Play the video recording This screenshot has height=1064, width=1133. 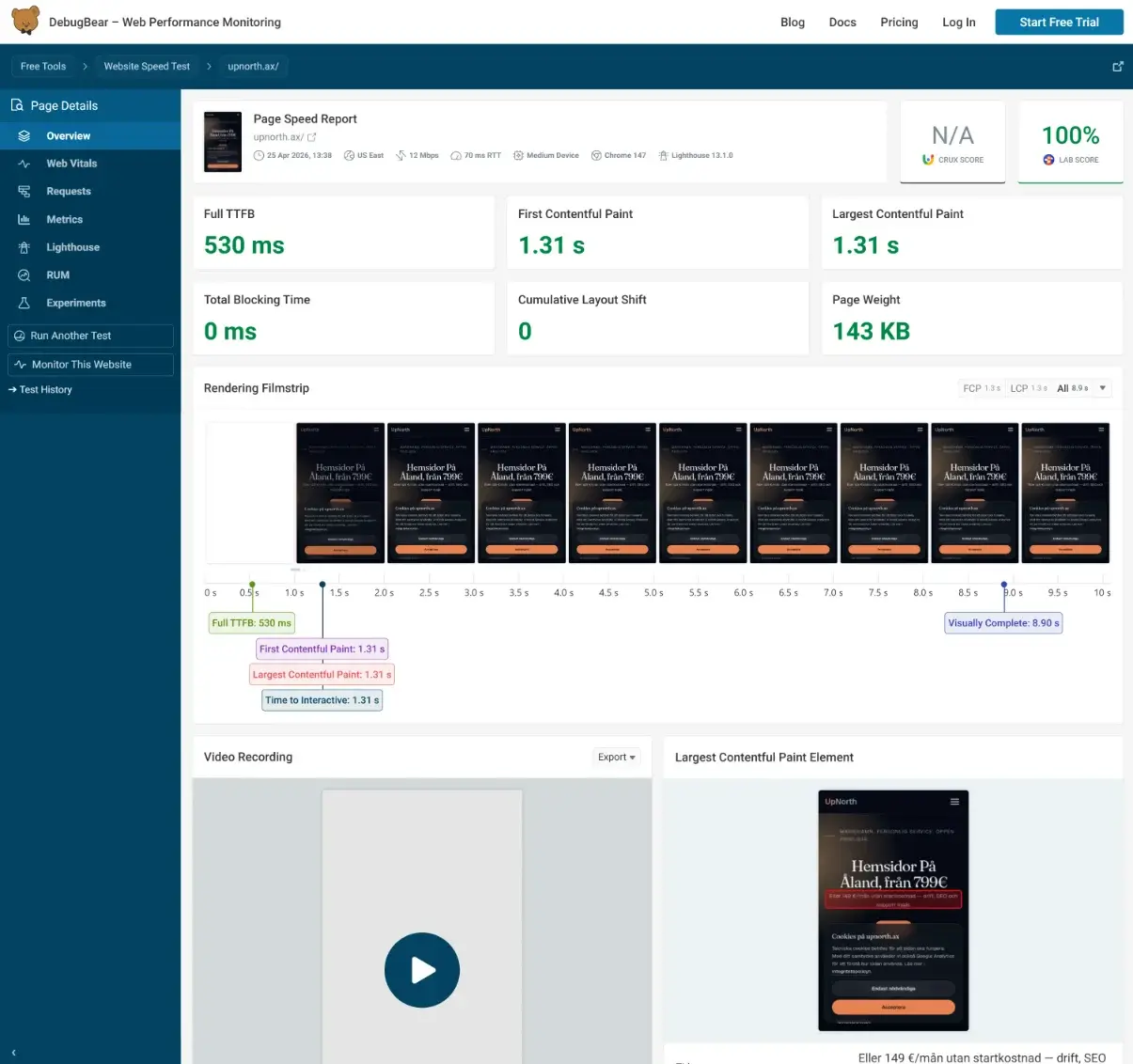click(422, 970)
